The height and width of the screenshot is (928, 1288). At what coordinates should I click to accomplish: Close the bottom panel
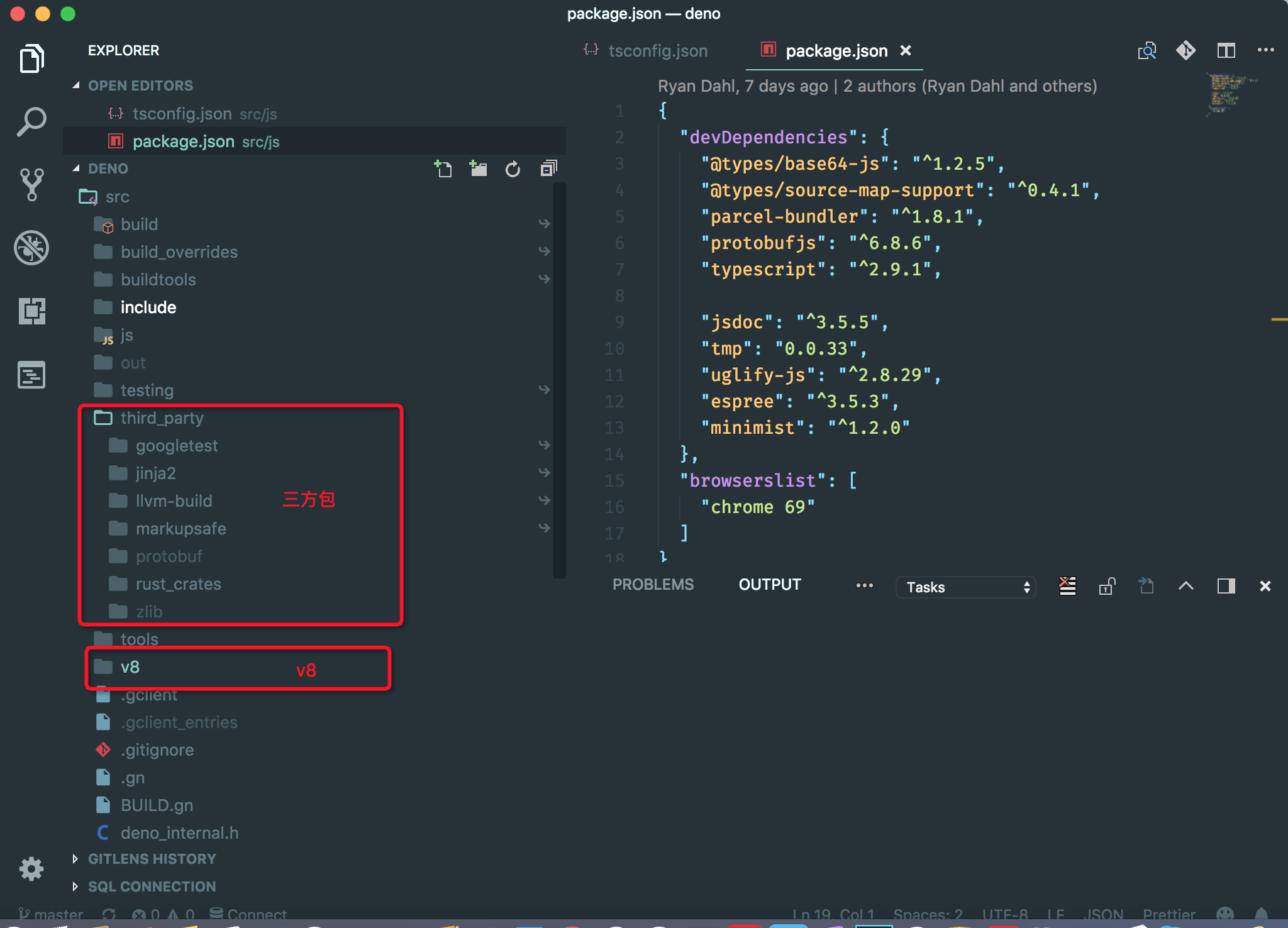pyautogui.click(x=1265, y=586)
